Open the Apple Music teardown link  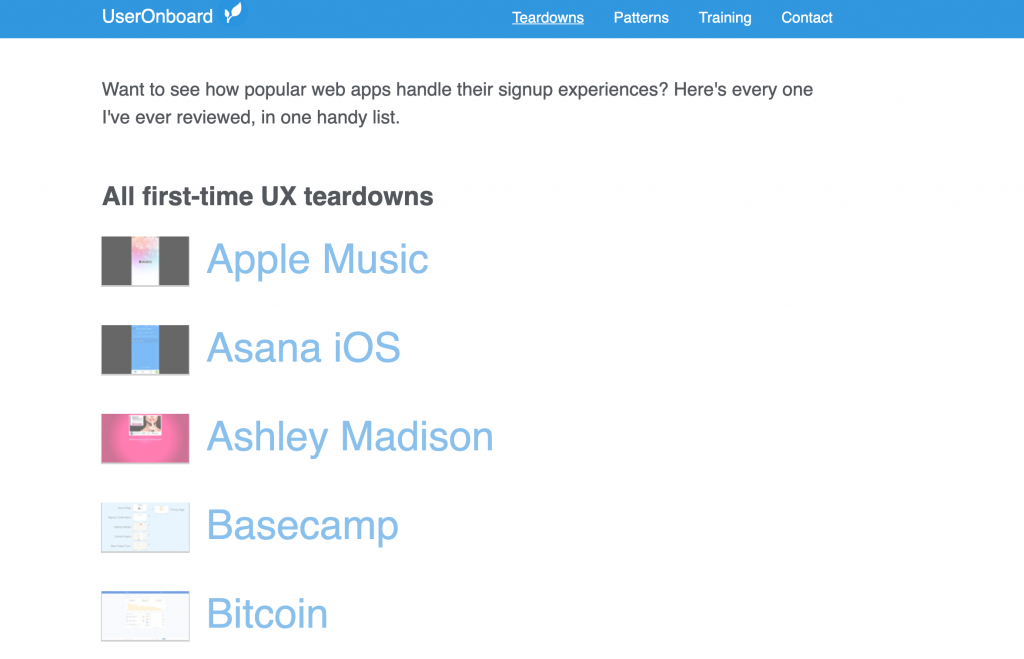[x=317, y=259]
